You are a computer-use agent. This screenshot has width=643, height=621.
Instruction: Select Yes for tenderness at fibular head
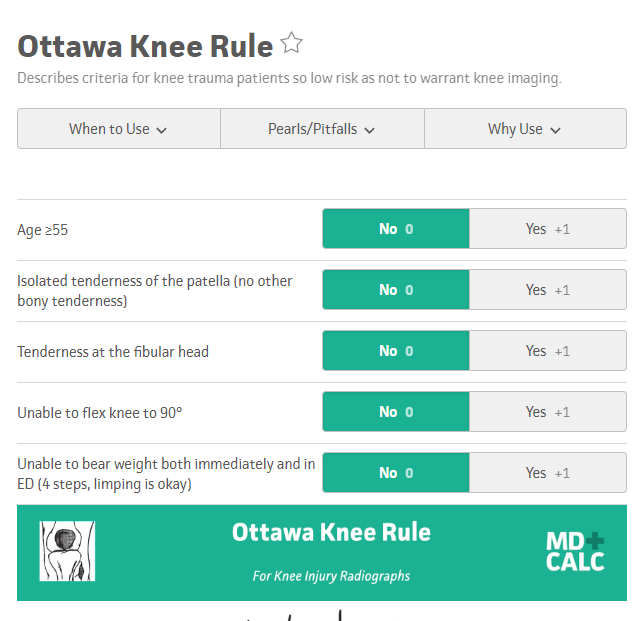tap(547, 351)
